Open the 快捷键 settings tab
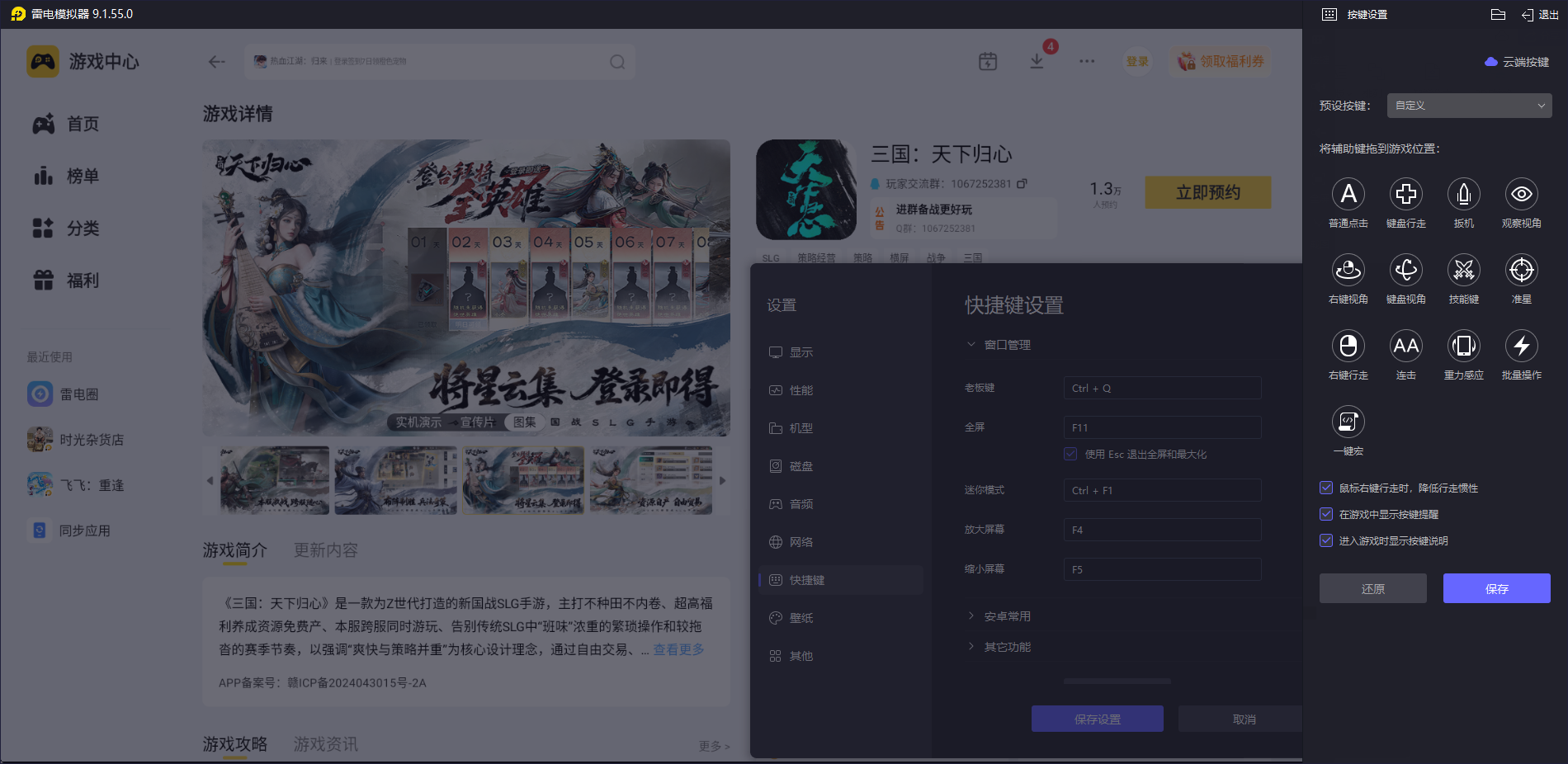The height and width of the screenshot is (764, 1568). click(x=806, y=580)
